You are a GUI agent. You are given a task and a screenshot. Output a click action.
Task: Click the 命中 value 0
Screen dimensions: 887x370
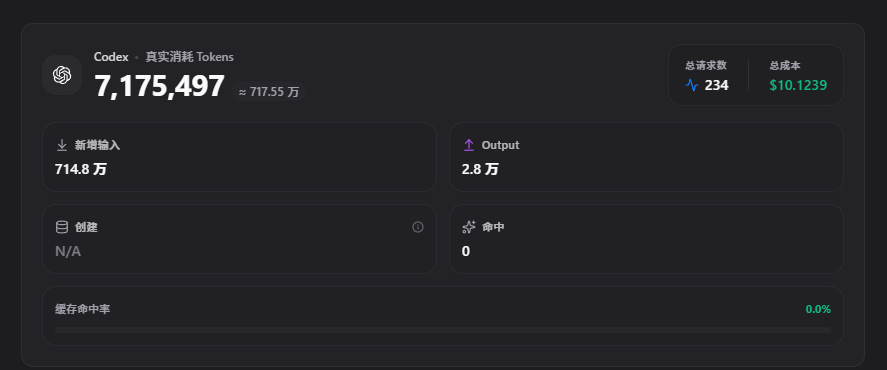click(466, 252)
